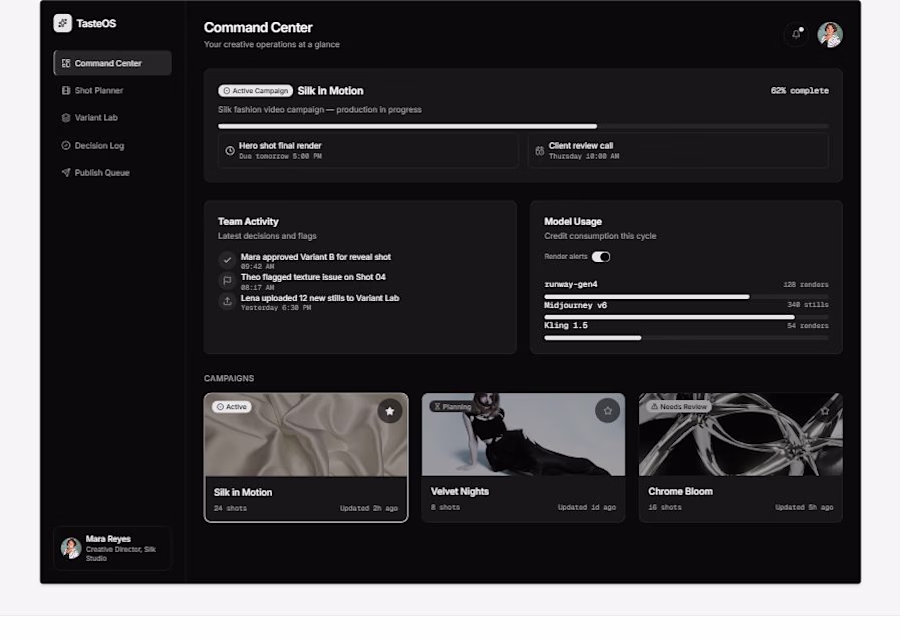Click 'Lena uploaded 12 new stills to Variant Lab'
This screenshot has height=640, width=900.
point(320,298)
